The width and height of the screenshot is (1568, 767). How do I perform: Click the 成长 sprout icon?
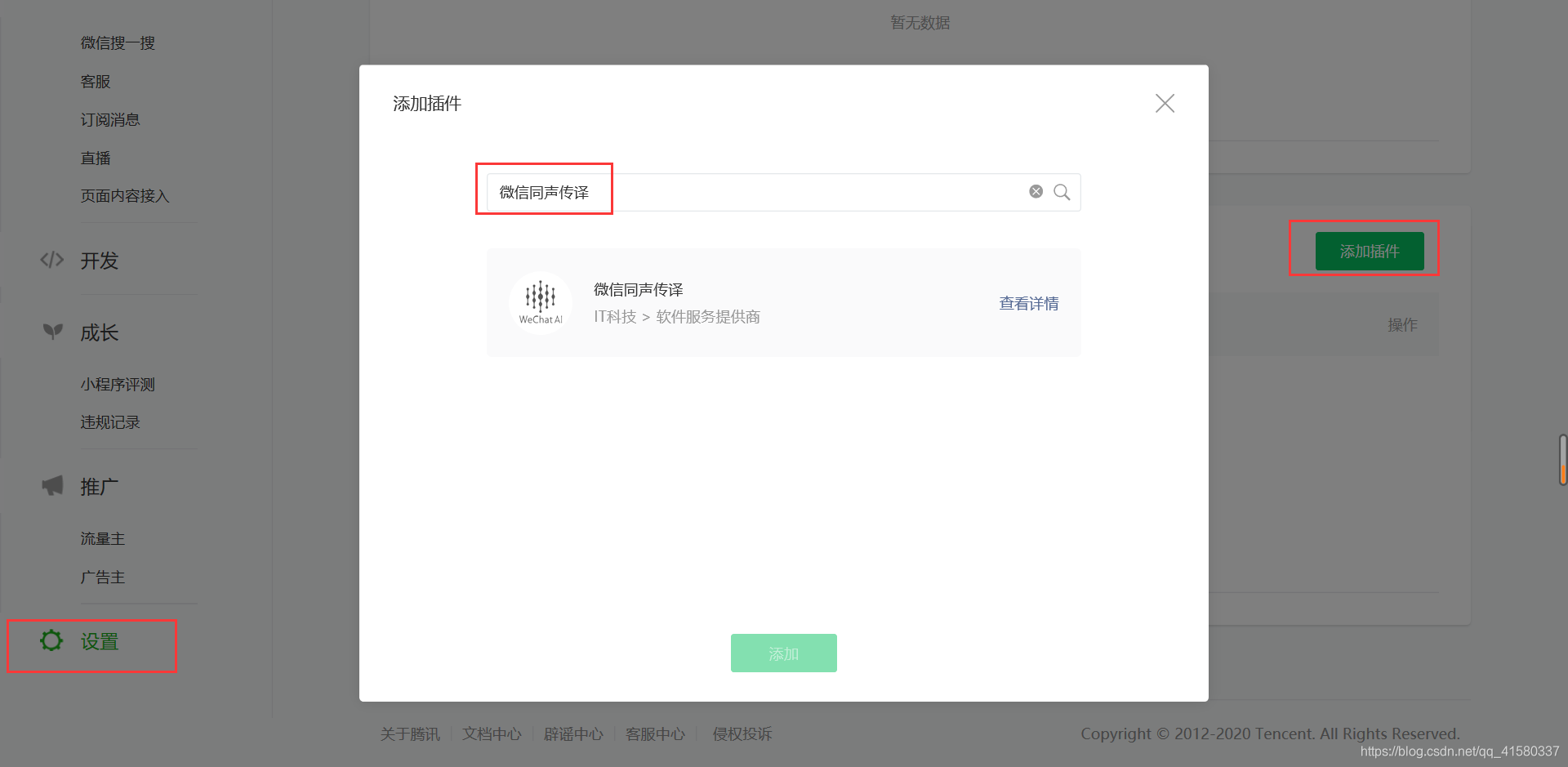pyautogui.click(x=53, y=331)
